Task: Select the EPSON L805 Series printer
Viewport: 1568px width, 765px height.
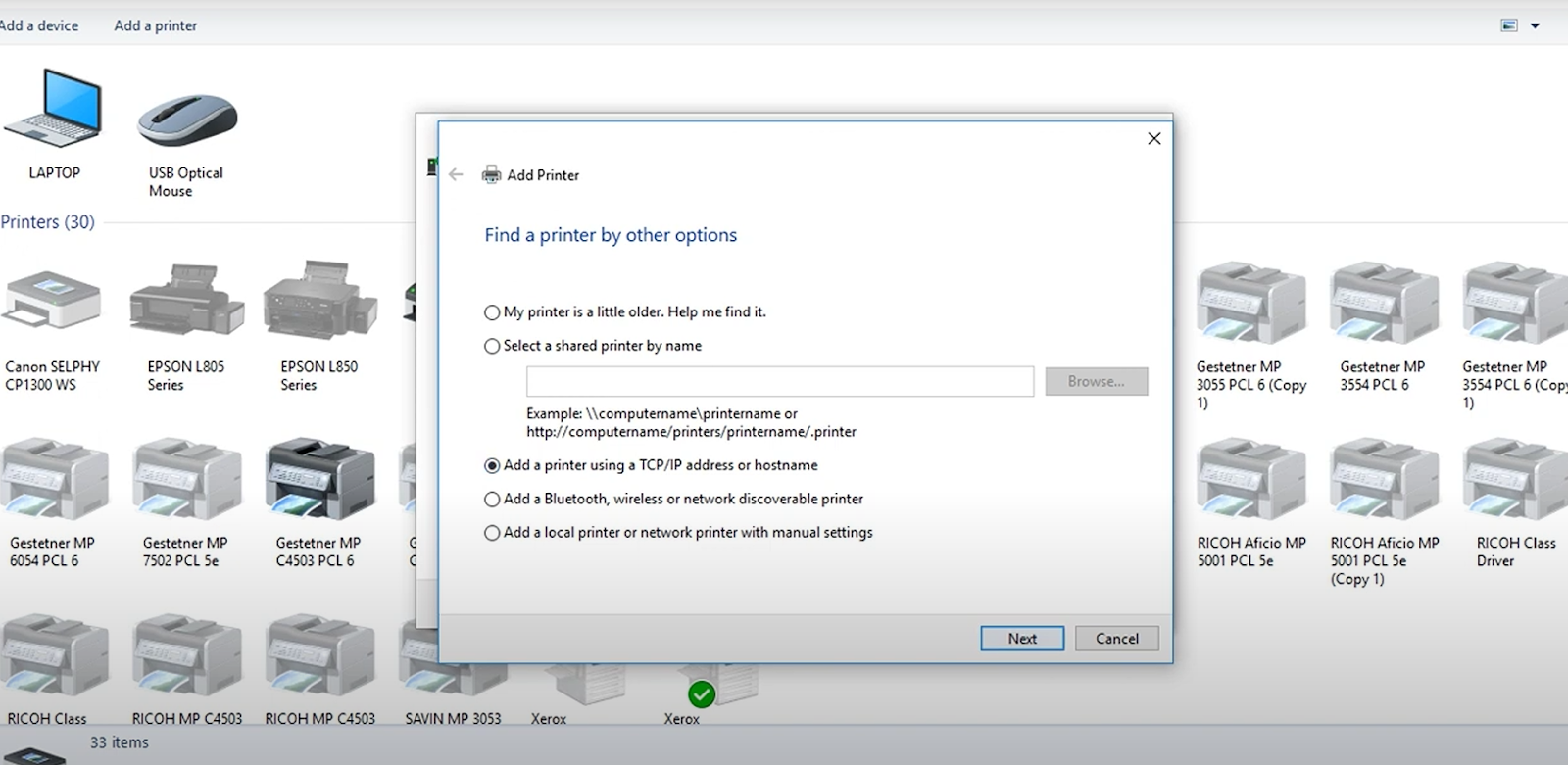Action: point(186,304)
